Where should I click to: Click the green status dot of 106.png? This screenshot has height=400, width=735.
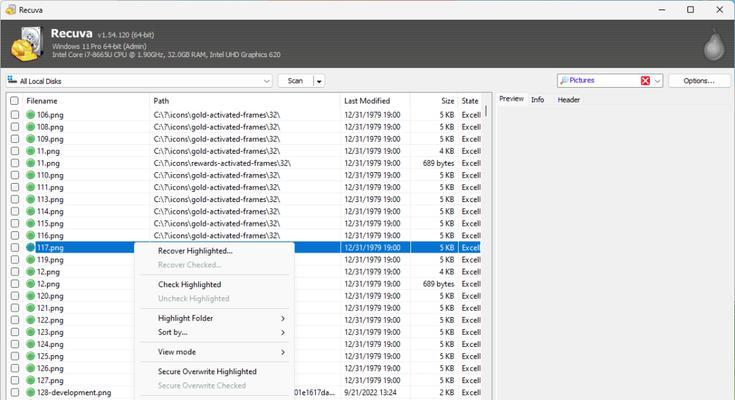(30, 114)
